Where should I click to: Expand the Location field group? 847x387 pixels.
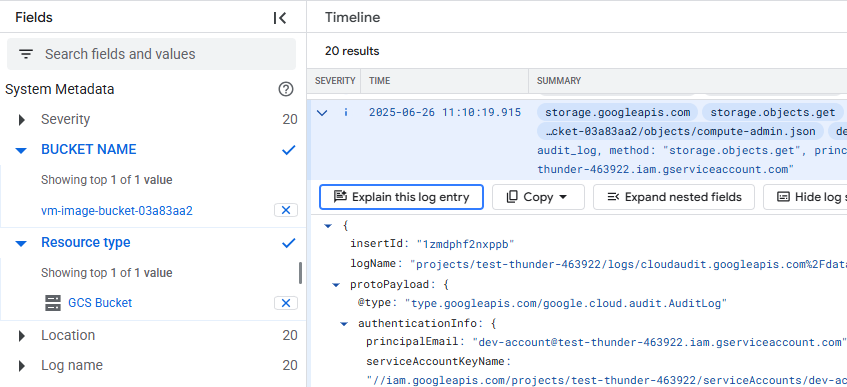[22, 336]
